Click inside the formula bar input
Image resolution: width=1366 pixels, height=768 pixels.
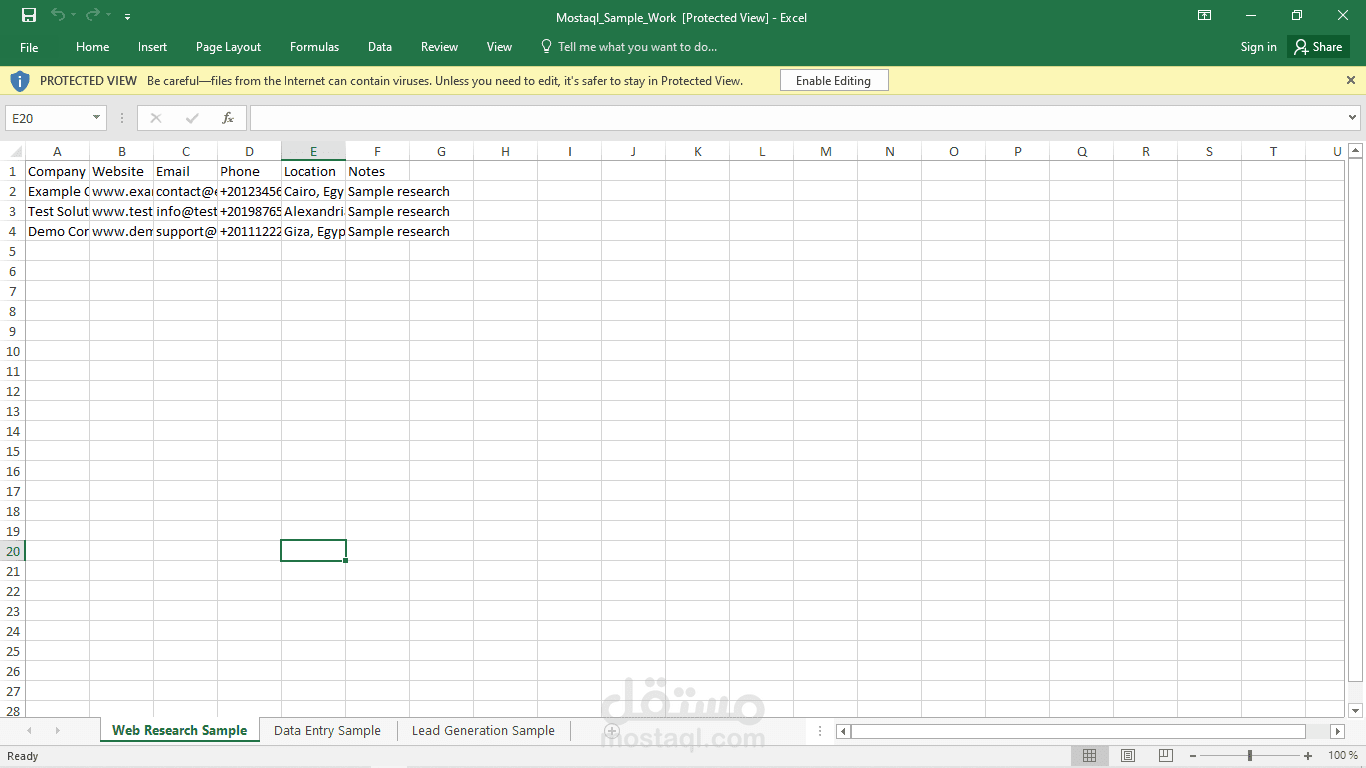pyautogui.click(x=797, y=118)
